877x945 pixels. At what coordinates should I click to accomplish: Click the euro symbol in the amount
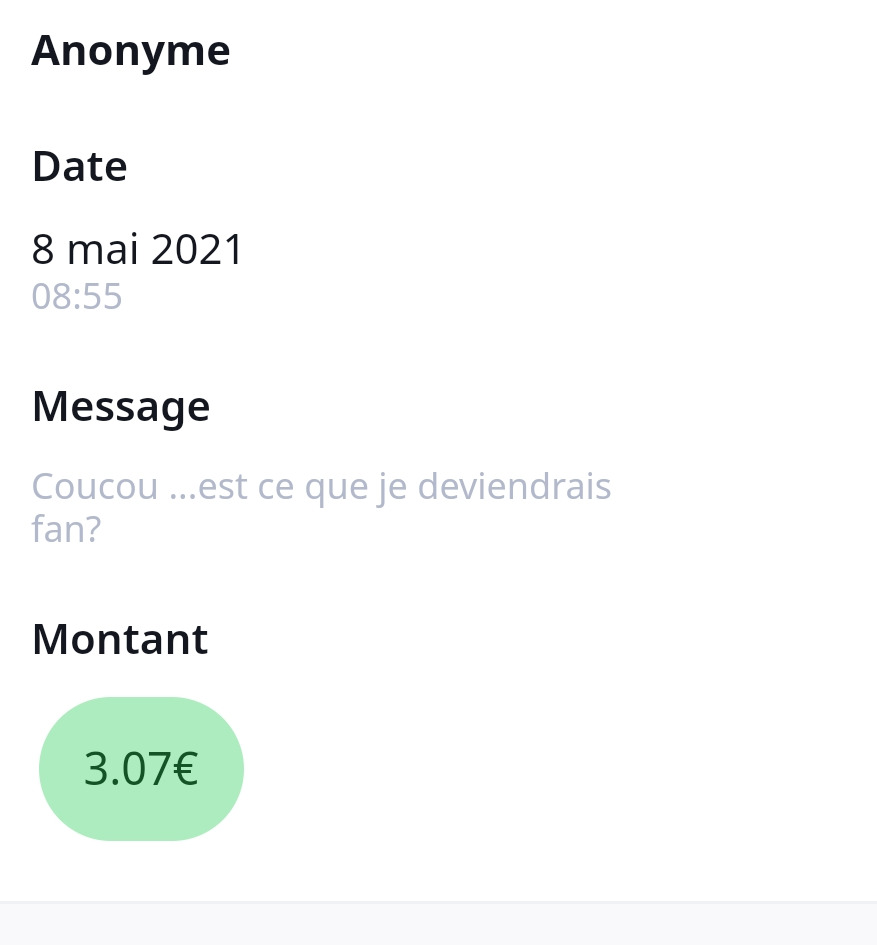tap(185, 770)
